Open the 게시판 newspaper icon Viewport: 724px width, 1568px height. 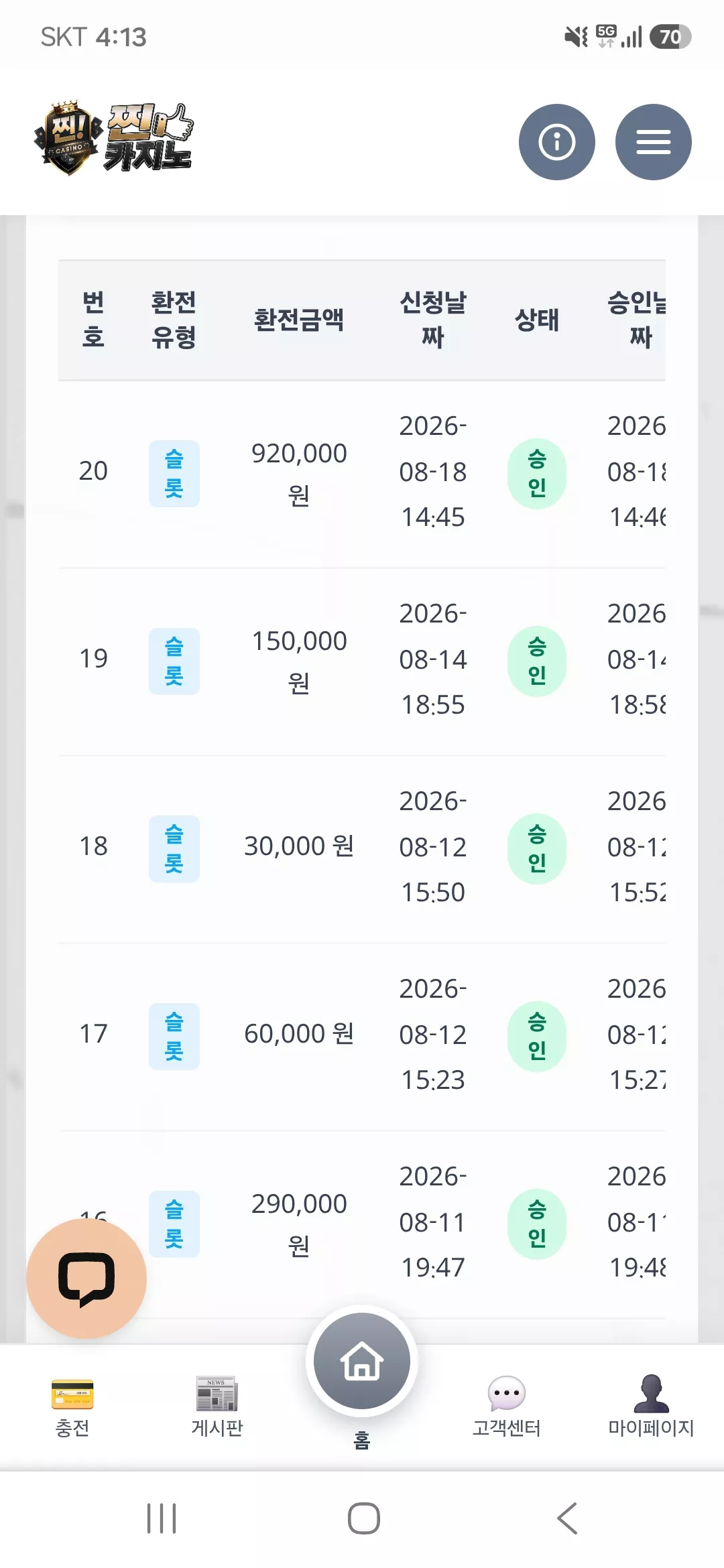(x=217, y=1394)
